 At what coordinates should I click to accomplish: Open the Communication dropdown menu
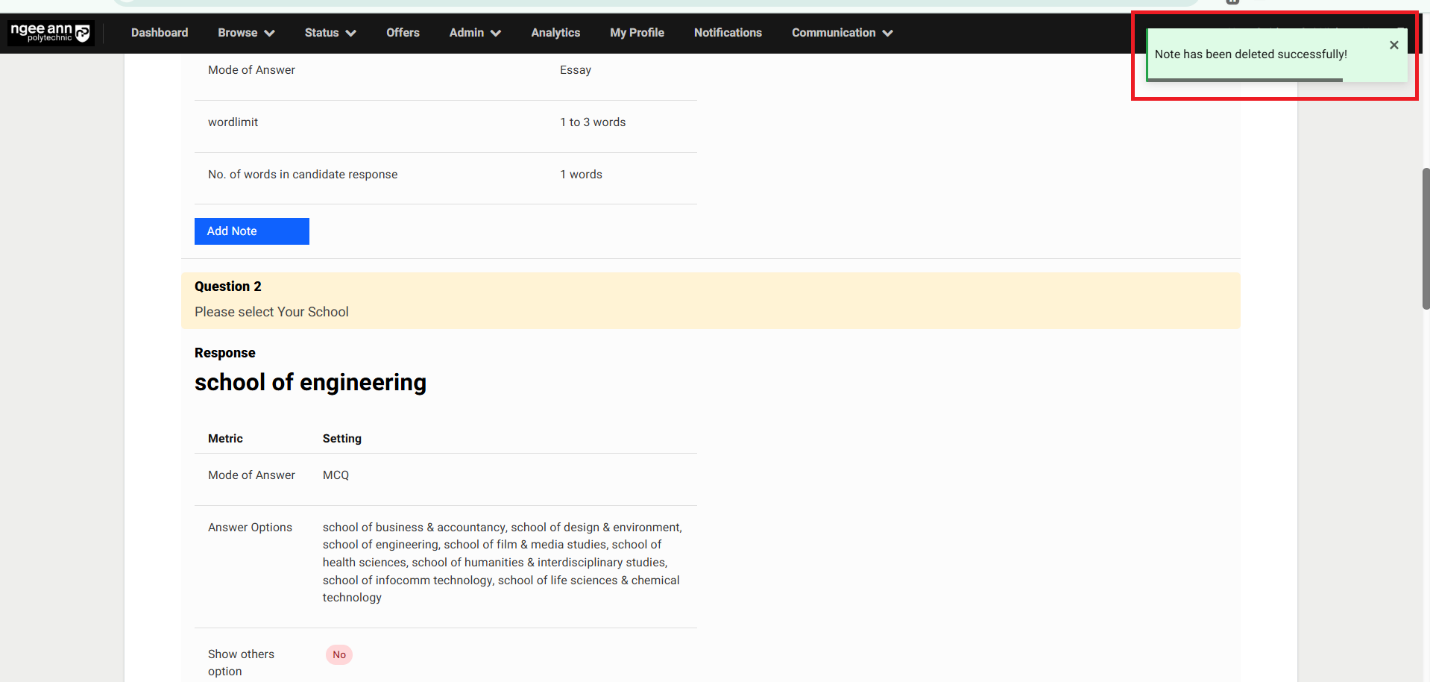842,33
